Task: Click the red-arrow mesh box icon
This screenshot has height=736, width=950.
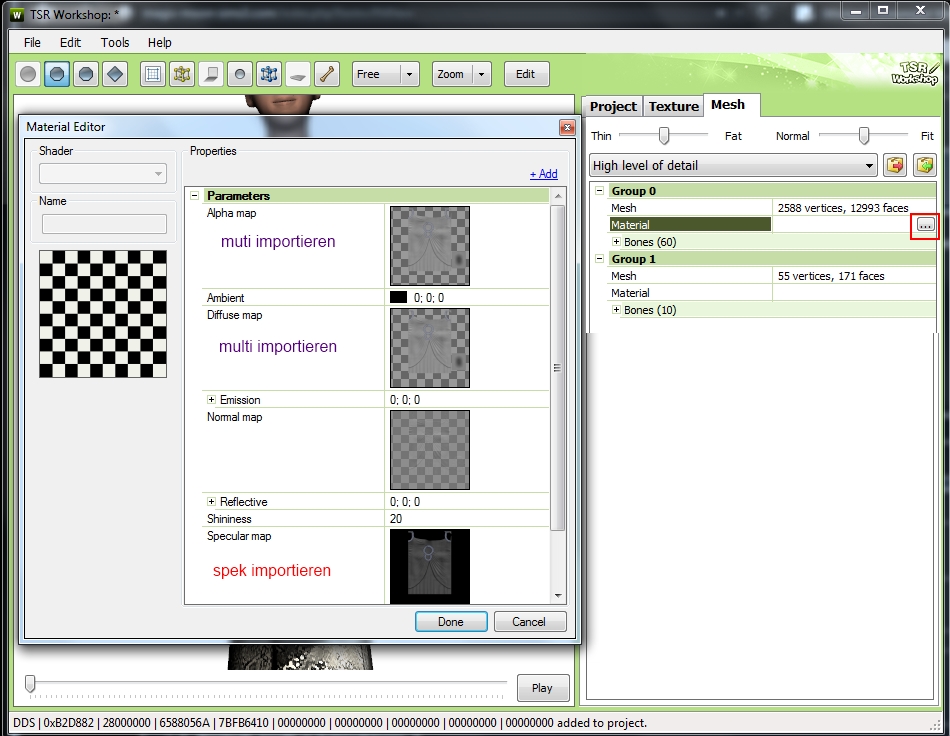Action: pyautogui.click(x=895, y=165)
